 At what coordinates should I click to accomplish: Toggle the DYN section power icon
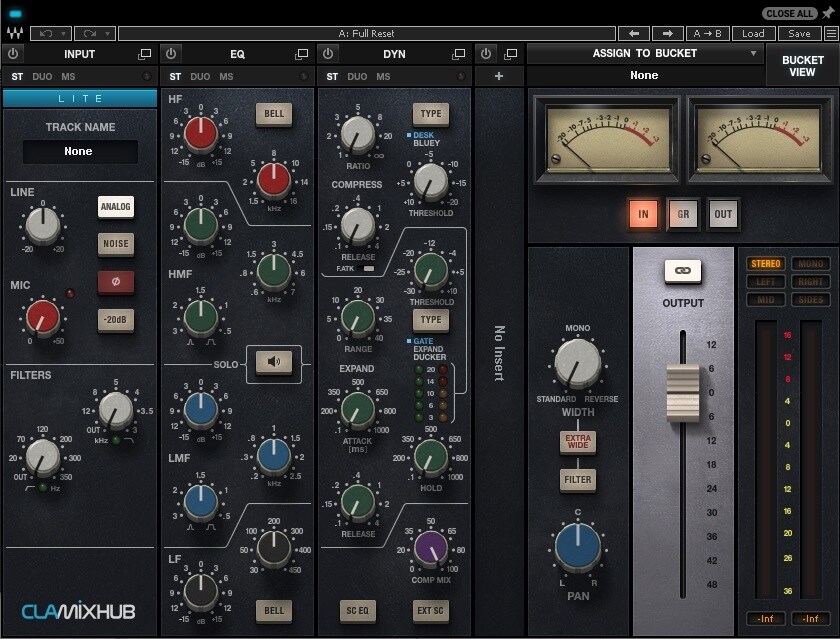coord(328,54)
